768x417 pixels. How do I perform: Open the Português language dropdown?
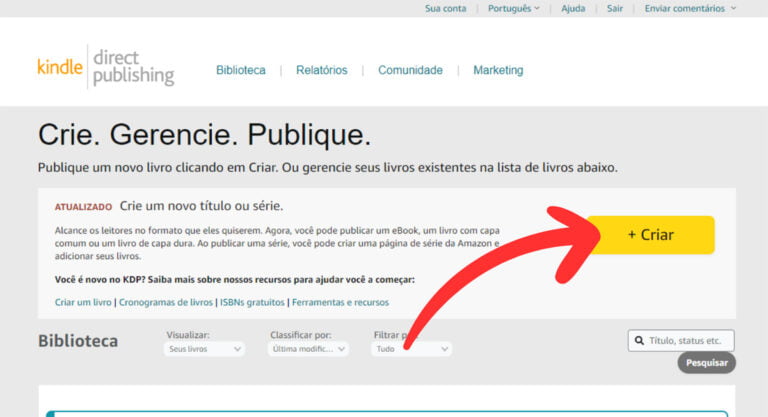[x=513, y=8]
